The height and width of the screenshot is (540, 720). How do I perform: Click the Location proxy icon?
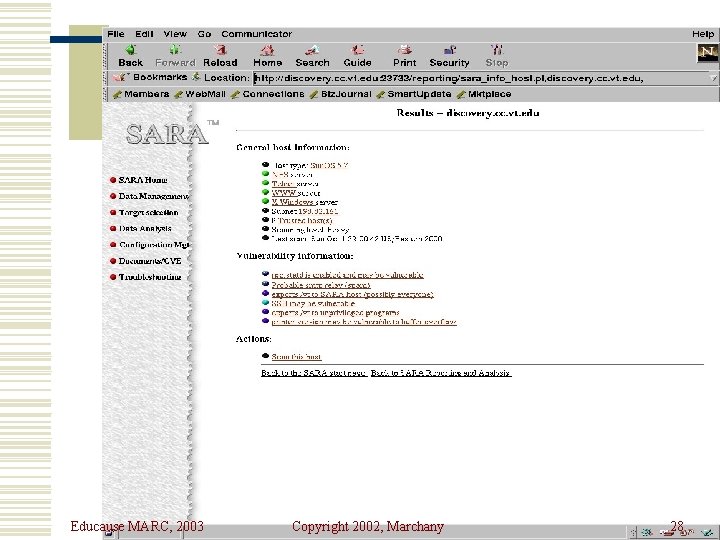[196, 77]
